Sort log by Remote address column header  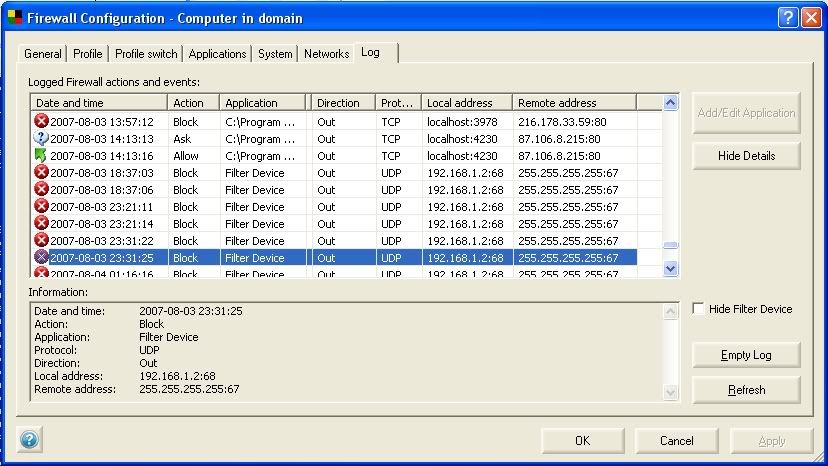pyautogui.click(x=574, y=103)
